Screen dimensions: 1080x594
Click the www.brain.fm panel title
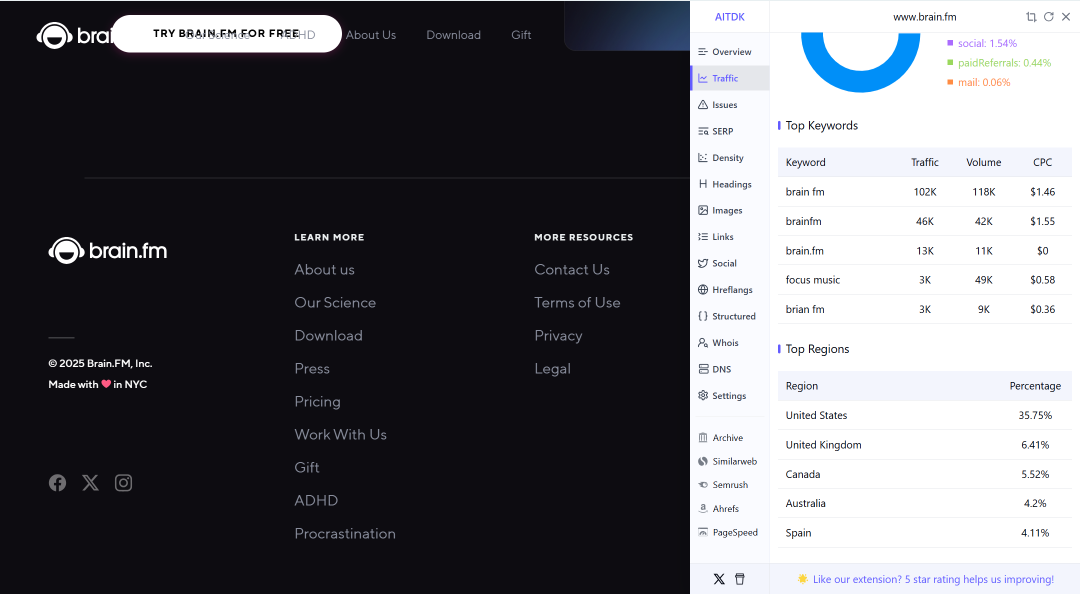pos(925,17)
